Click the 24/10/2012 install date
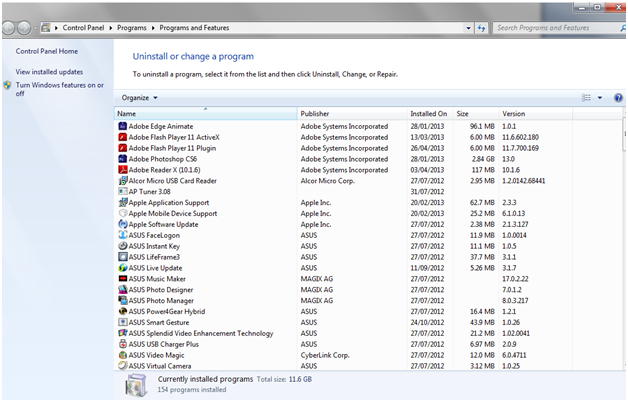The height and width of the screenshot is (402, 628). coord(427,322)
